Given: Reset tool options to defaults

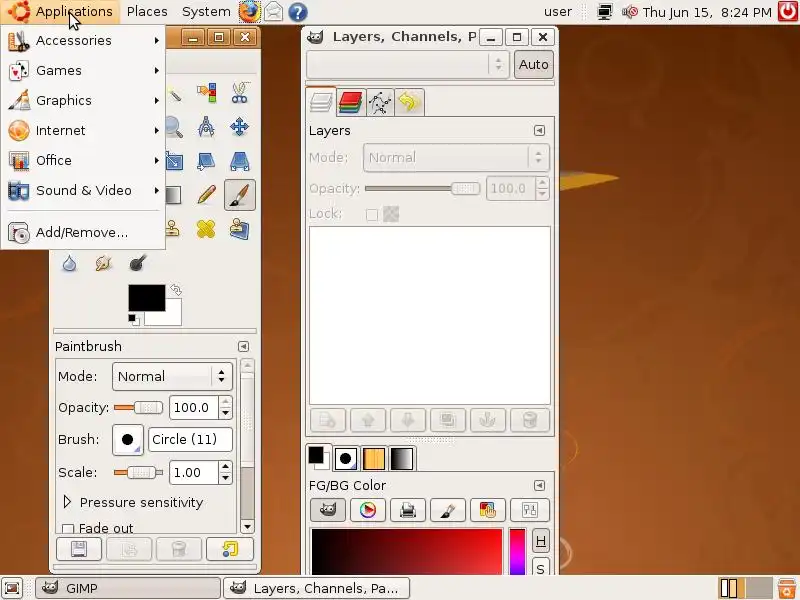Looking at the screenshot, I should pos(230,549).
